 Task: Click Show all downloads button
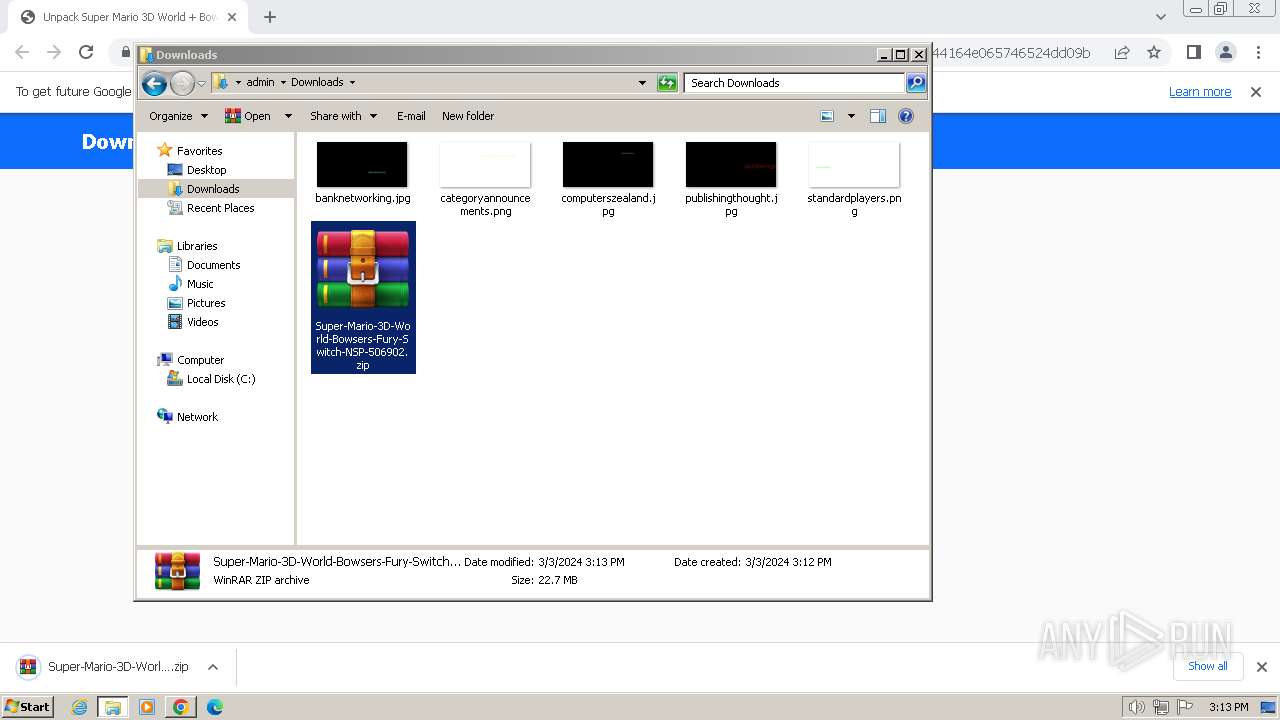tap(1207, 666)
